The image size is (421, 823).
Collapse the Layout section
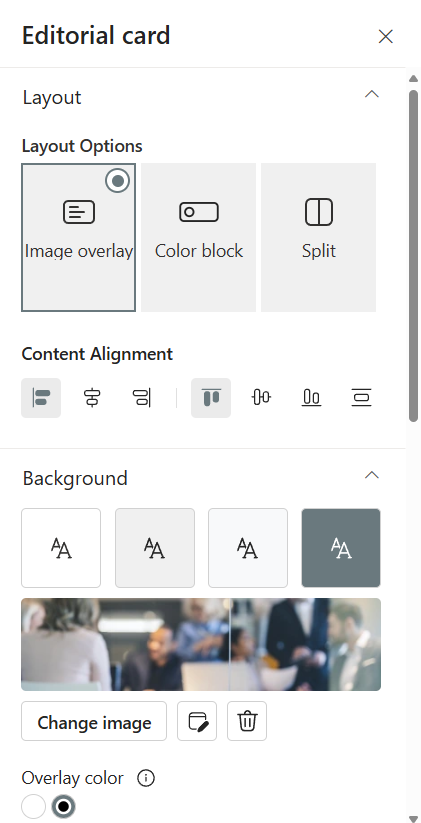pos(372,95)
